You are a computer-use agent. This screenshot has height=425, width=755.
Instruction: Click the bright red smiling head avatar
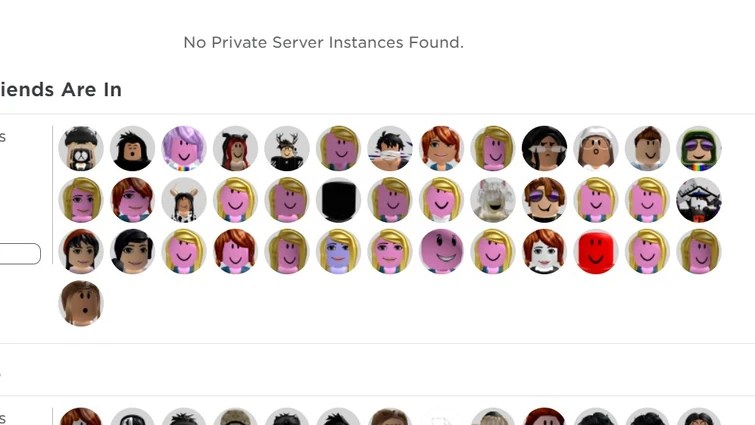click(x=596, y=251)
